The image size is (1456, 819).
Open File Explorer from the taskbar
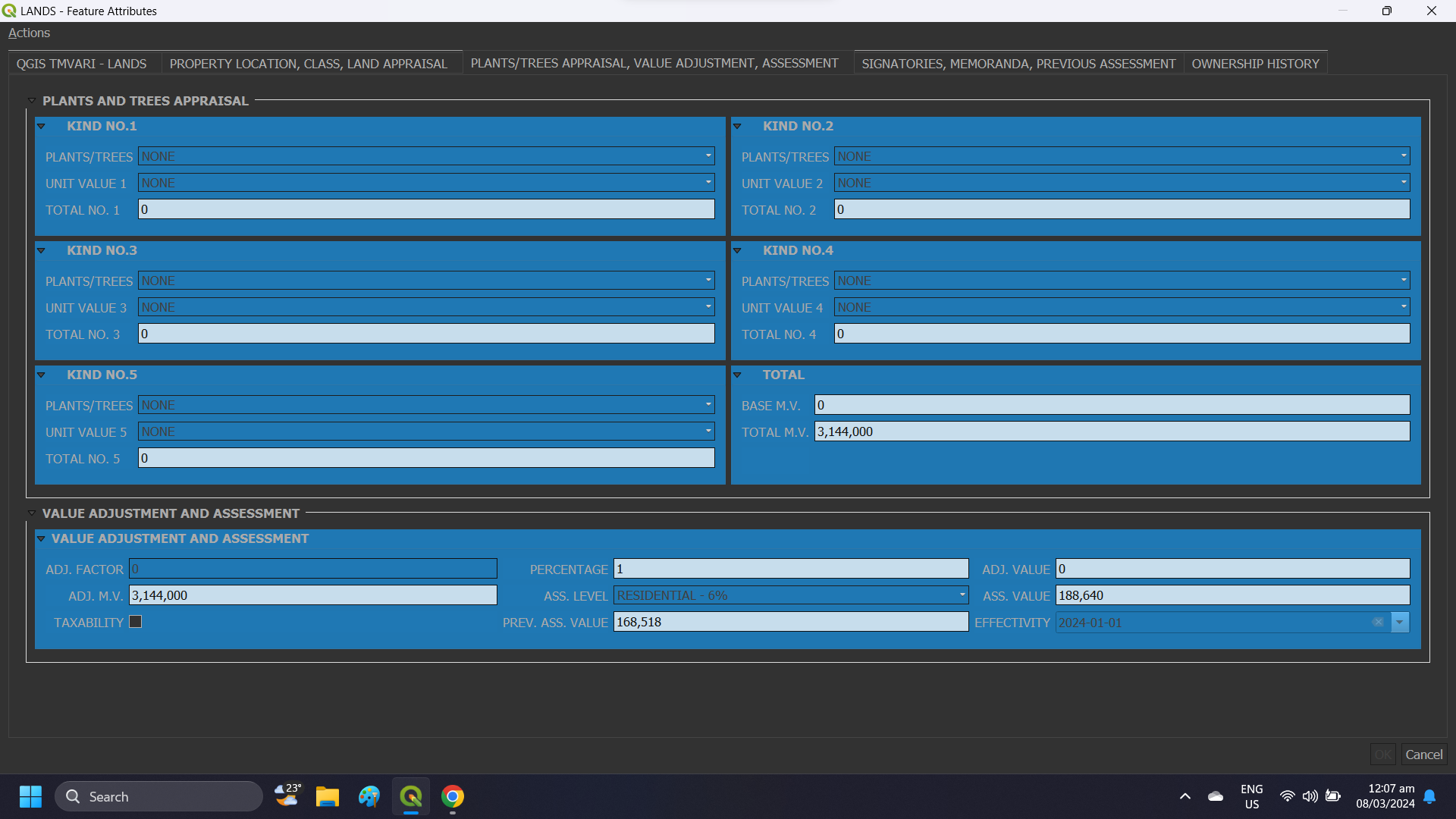[327, 796]
